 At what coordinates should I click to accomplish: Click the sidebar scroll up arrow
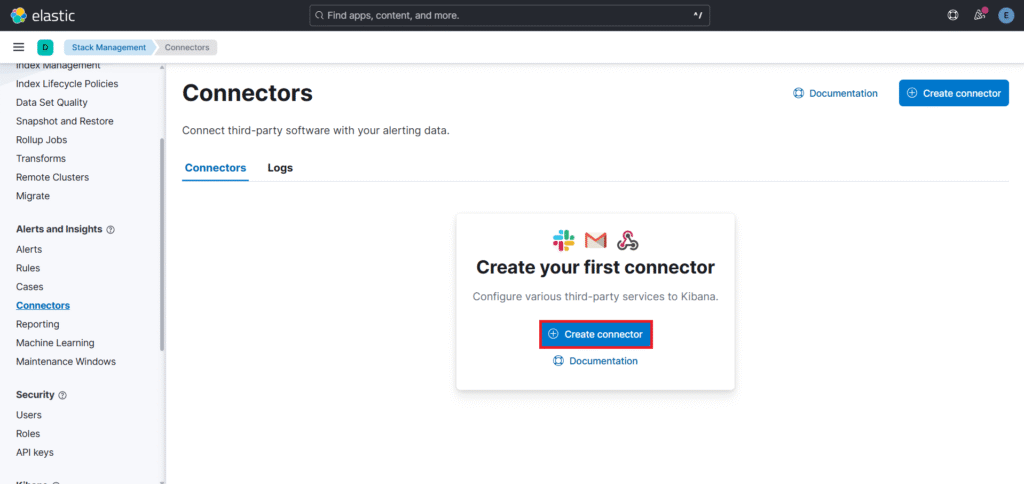click(x=162, y=67)
